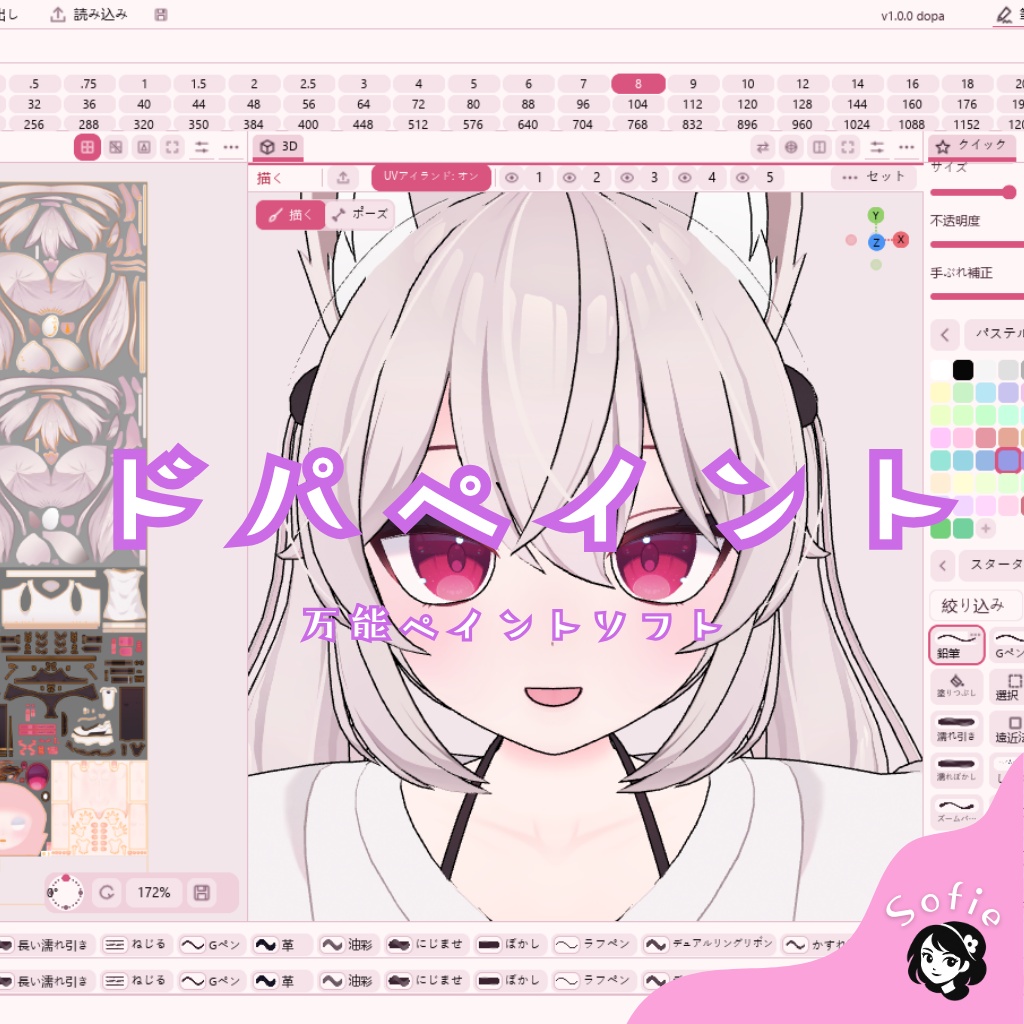Select layer number 5

770,178
